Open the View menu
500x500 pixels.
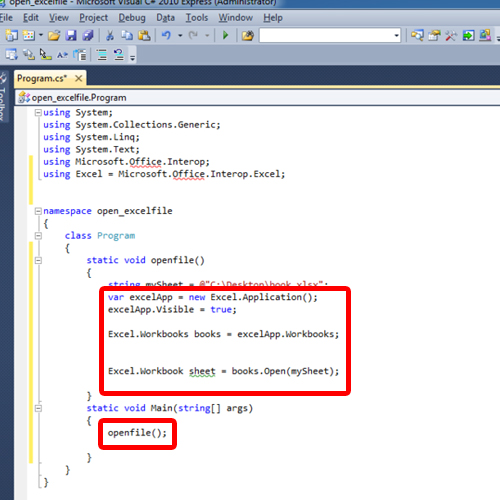pyautogui.click(x=59, y=17)
